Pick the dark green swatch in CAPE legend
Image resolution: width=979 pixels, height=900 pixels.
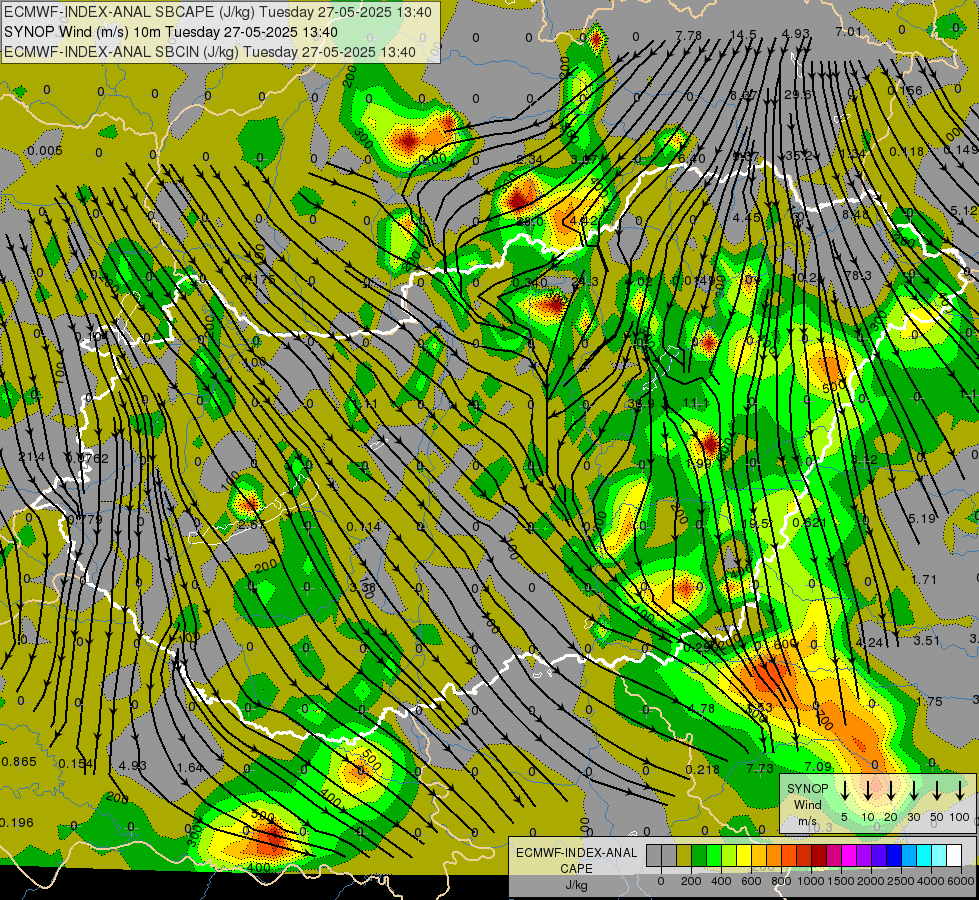(x=699, y=856)
